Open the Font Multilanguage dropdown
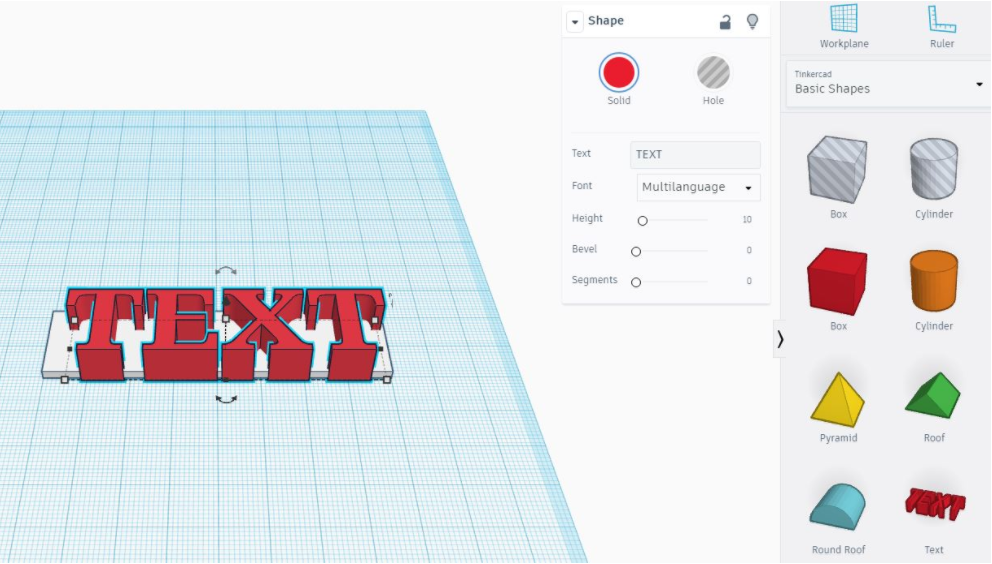Image resolution: width=992 pixels, height=564 pixels. pyautogui.click(x=698, y=187)
